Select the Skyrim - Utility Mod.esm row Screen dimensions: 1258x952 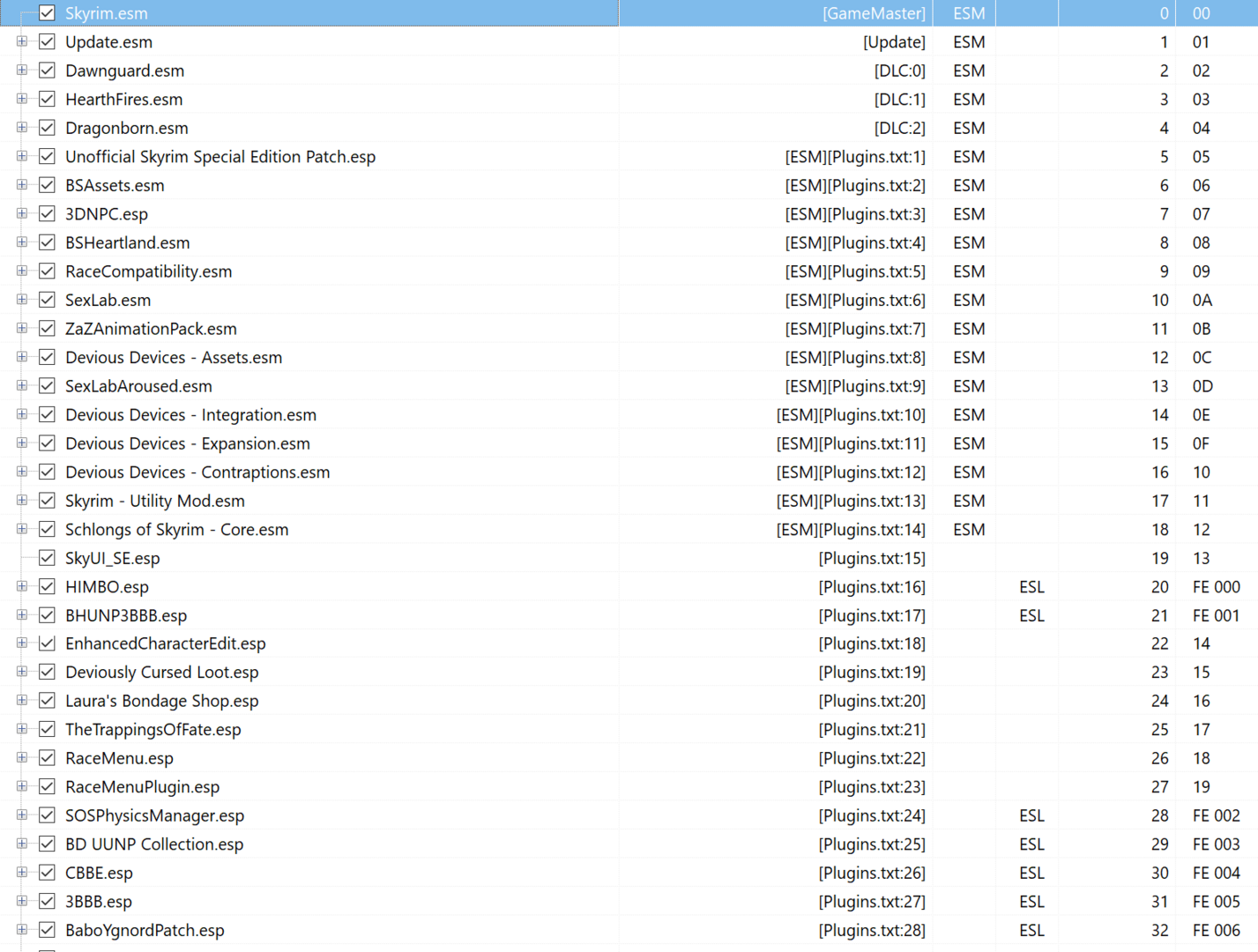[x=155, y=501]
